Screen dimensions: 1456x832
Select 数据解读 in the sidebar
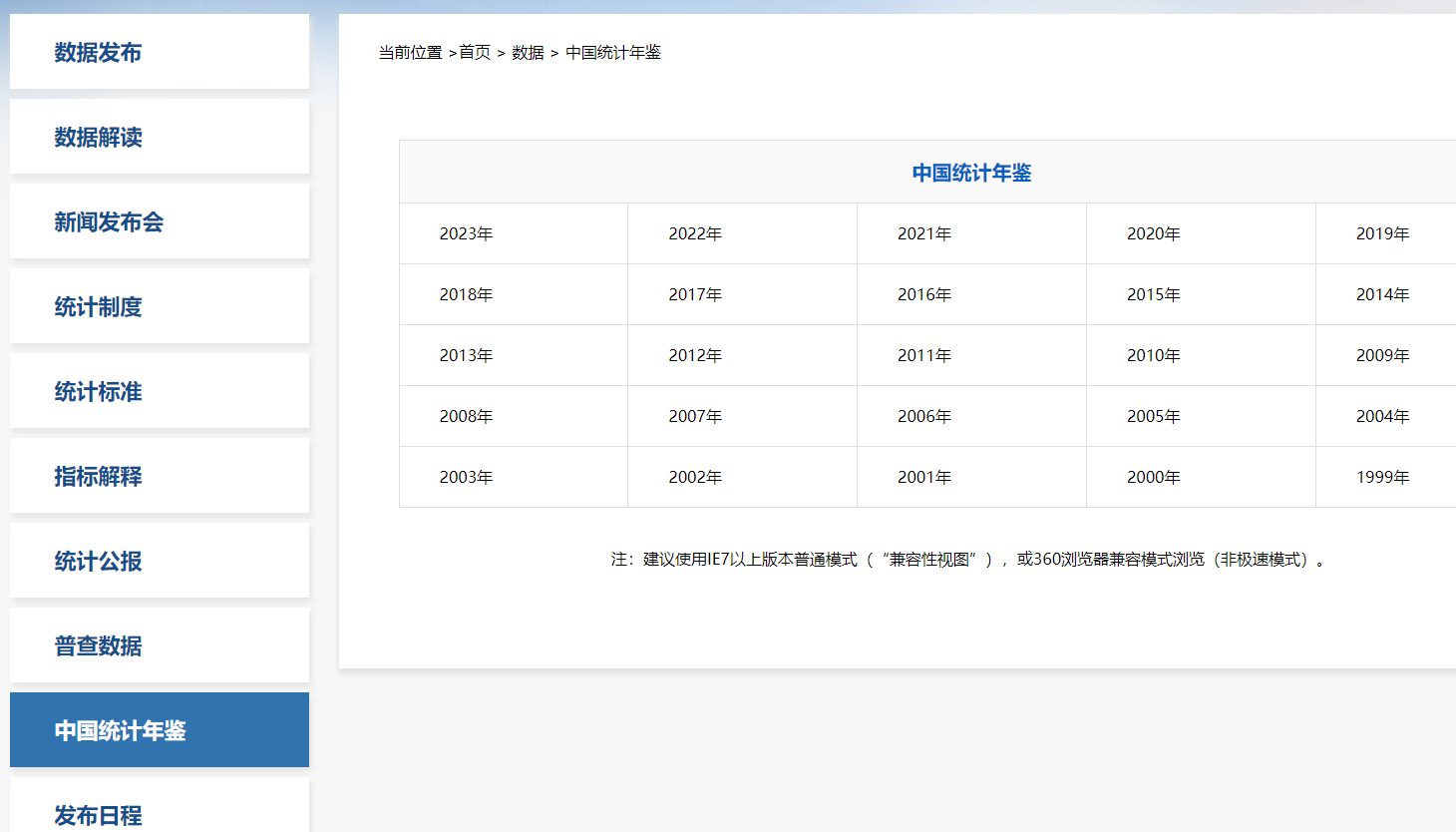pyautogui.click(x=98, y=138)
